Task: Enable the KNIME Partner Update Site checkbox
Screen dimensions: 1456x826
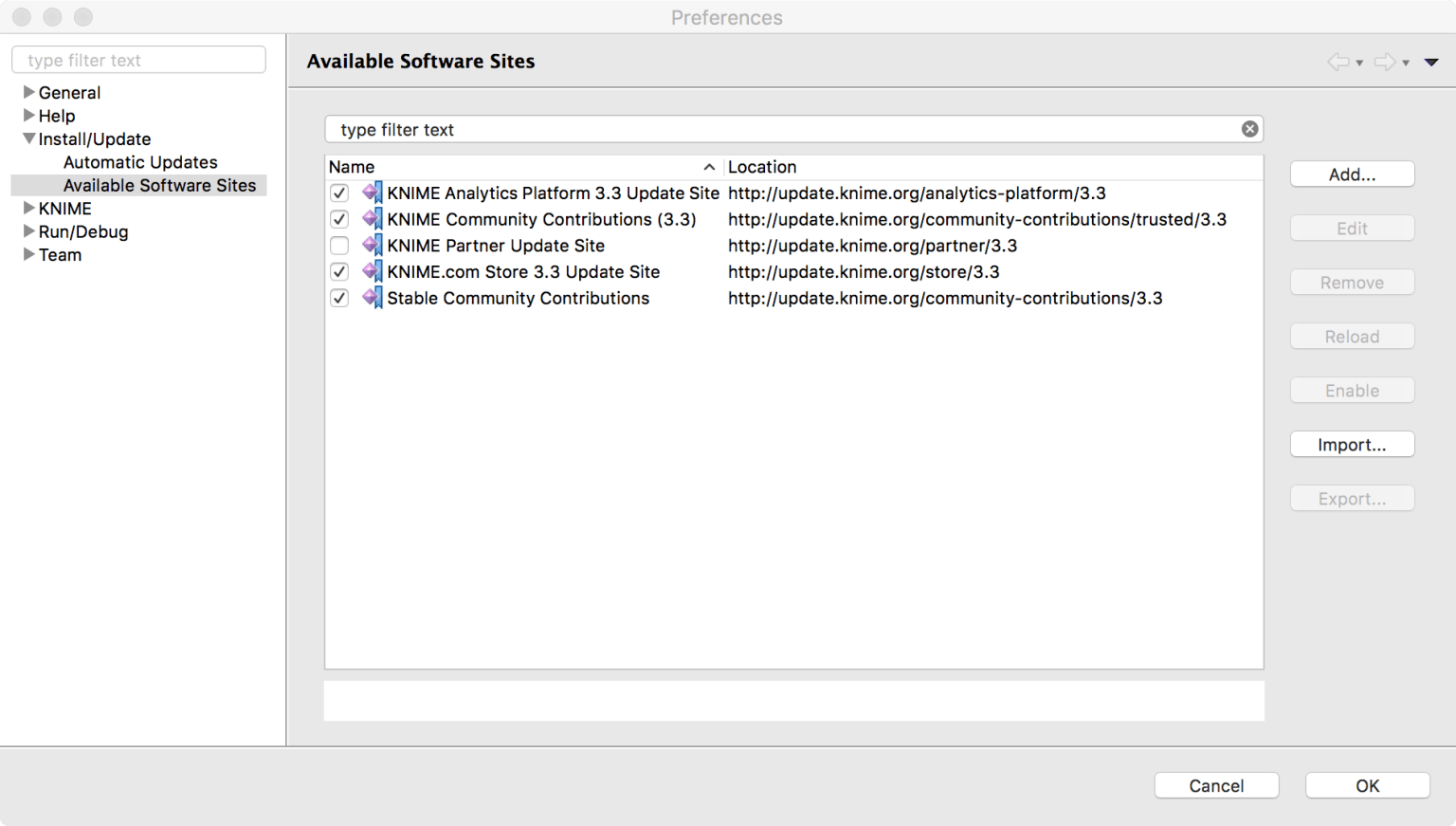Action: tap(339, 246)
